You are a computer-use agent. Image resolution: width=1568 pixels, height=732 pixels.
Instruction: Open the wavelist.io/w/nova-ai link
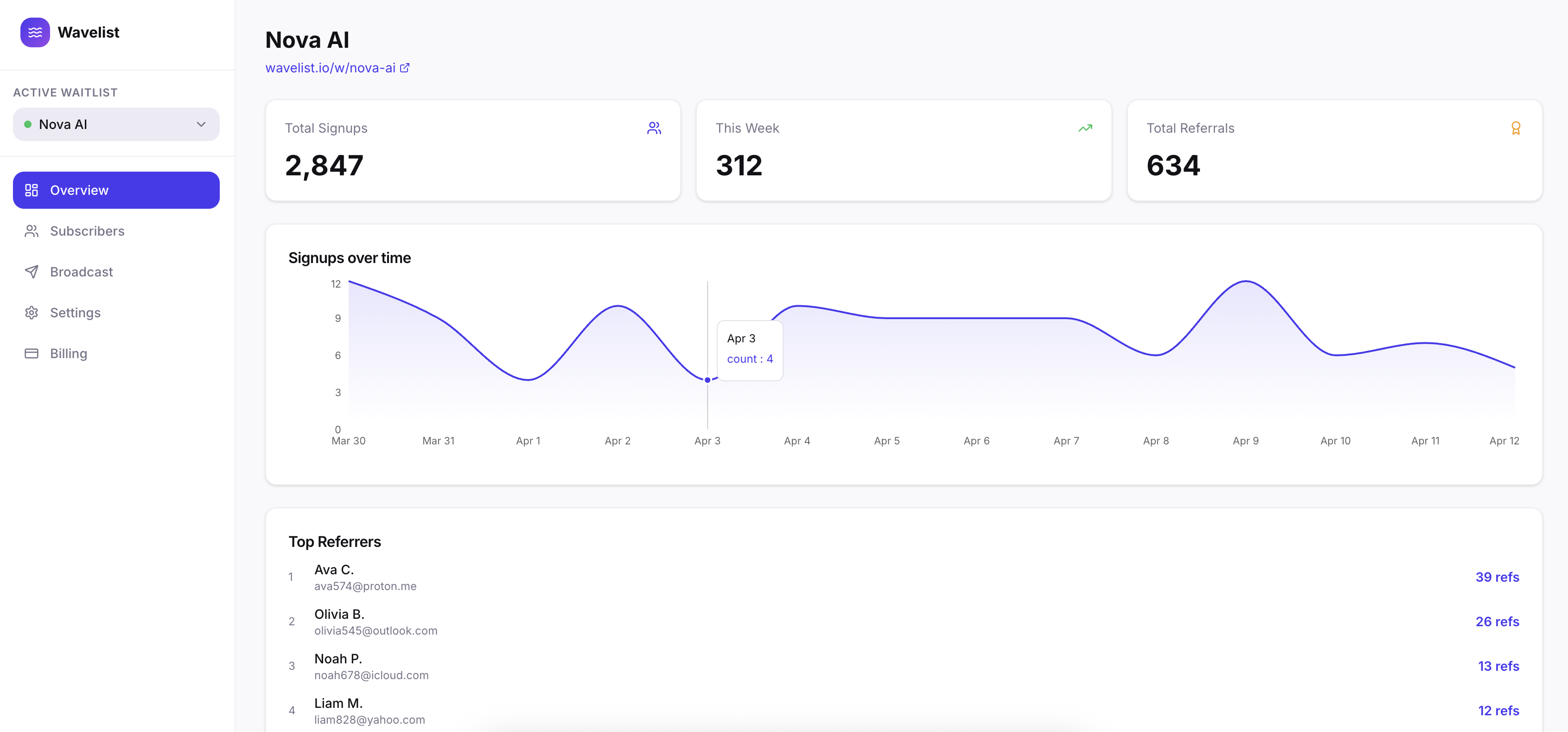331,68
